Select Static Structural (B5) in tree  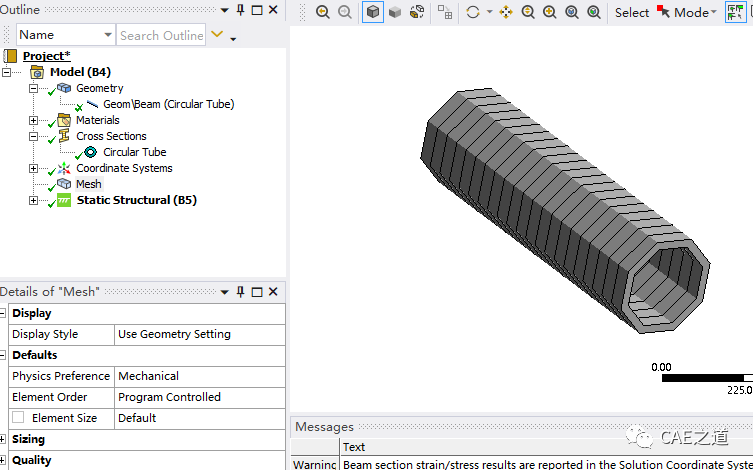[136, 200]
